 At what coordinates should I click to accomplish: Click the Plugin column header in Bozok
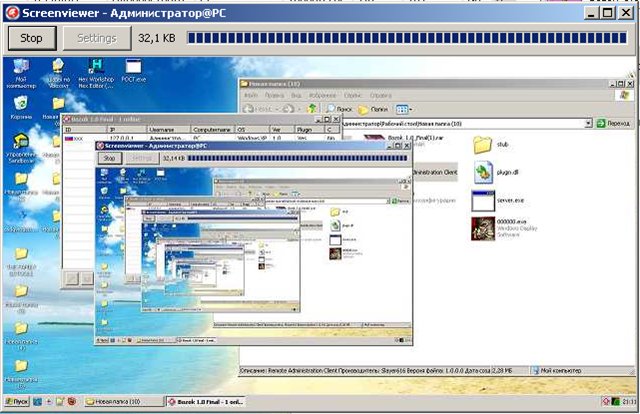coord(309,129)
